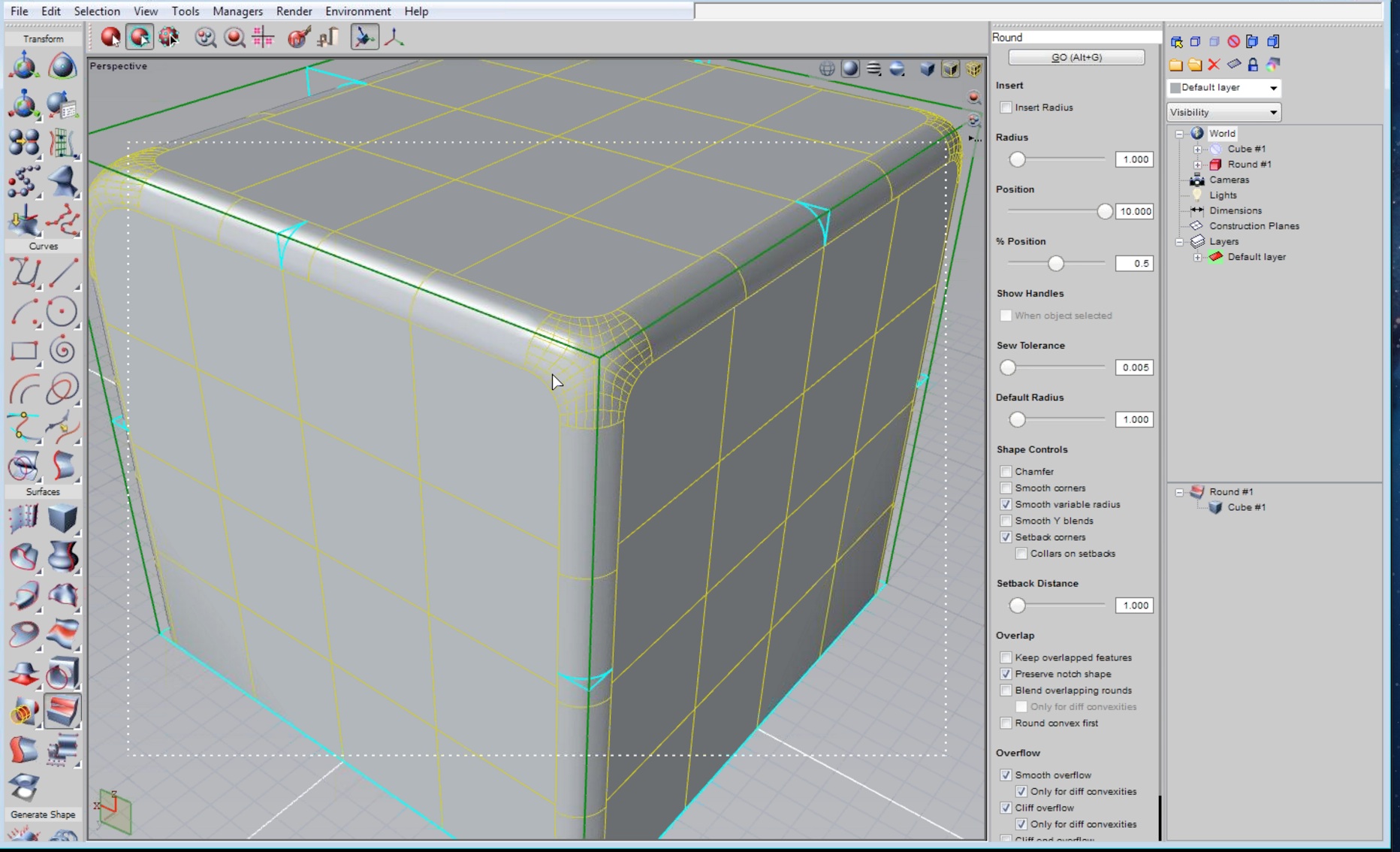
Task: Select the object selection mode icon
Action: pyautogui.click(x=110, y=37)
